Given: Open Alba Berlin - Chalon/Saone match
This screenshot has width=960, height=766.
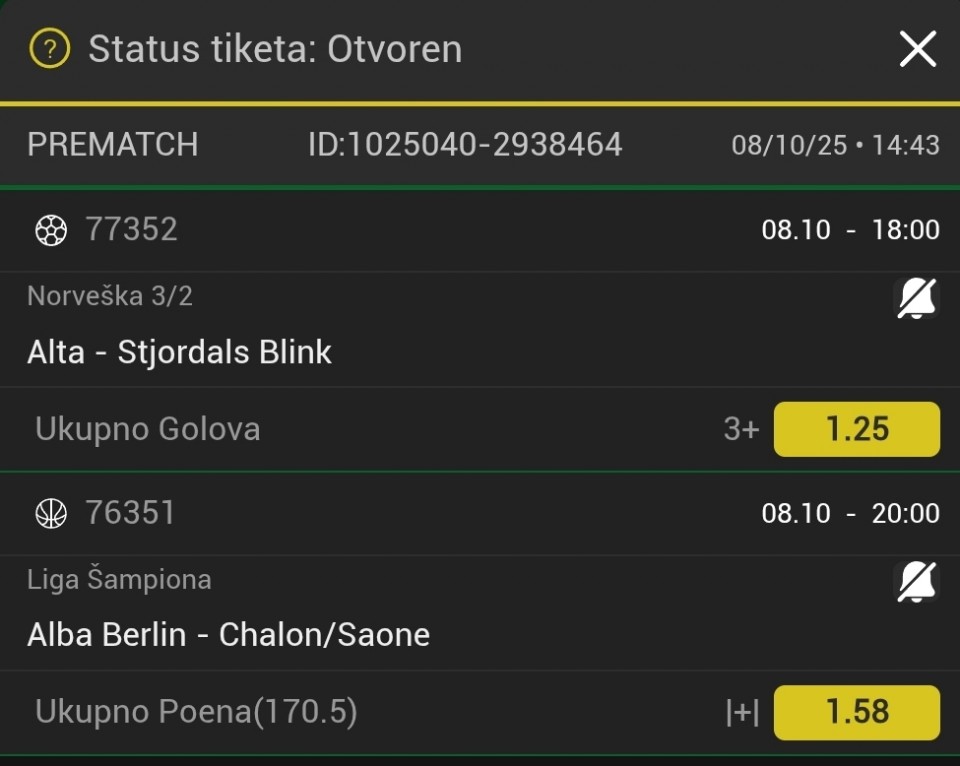Looking at the screenshot, I should point(229,635).
